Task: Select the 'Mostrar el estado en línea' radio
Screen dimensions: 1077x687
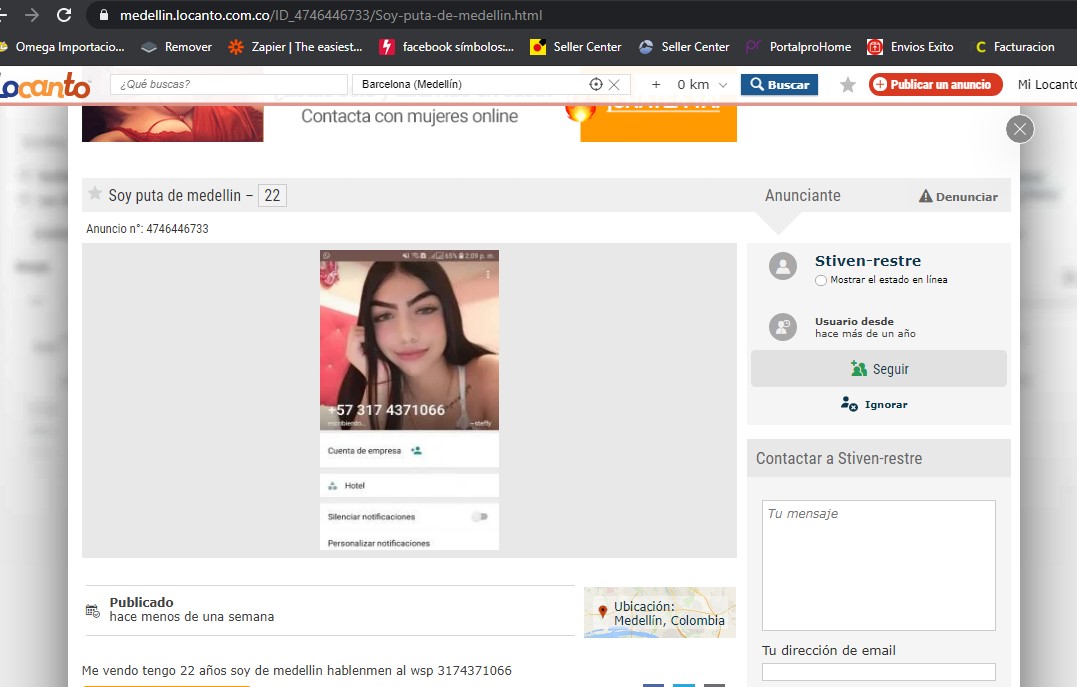Action: pos(821,281)
